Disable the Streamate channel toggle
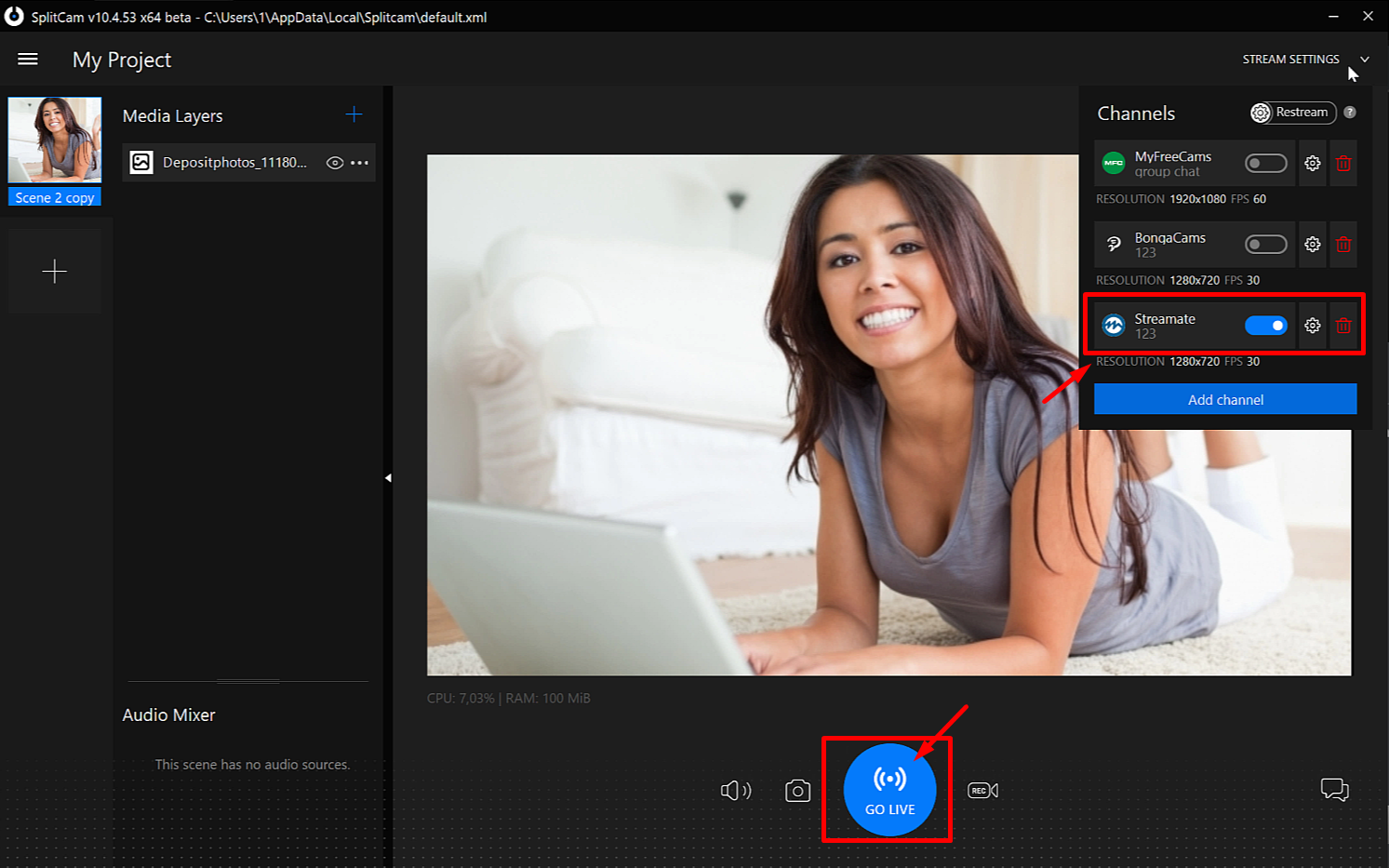This screenshot has height=868, width=1389. [1265, 326]
